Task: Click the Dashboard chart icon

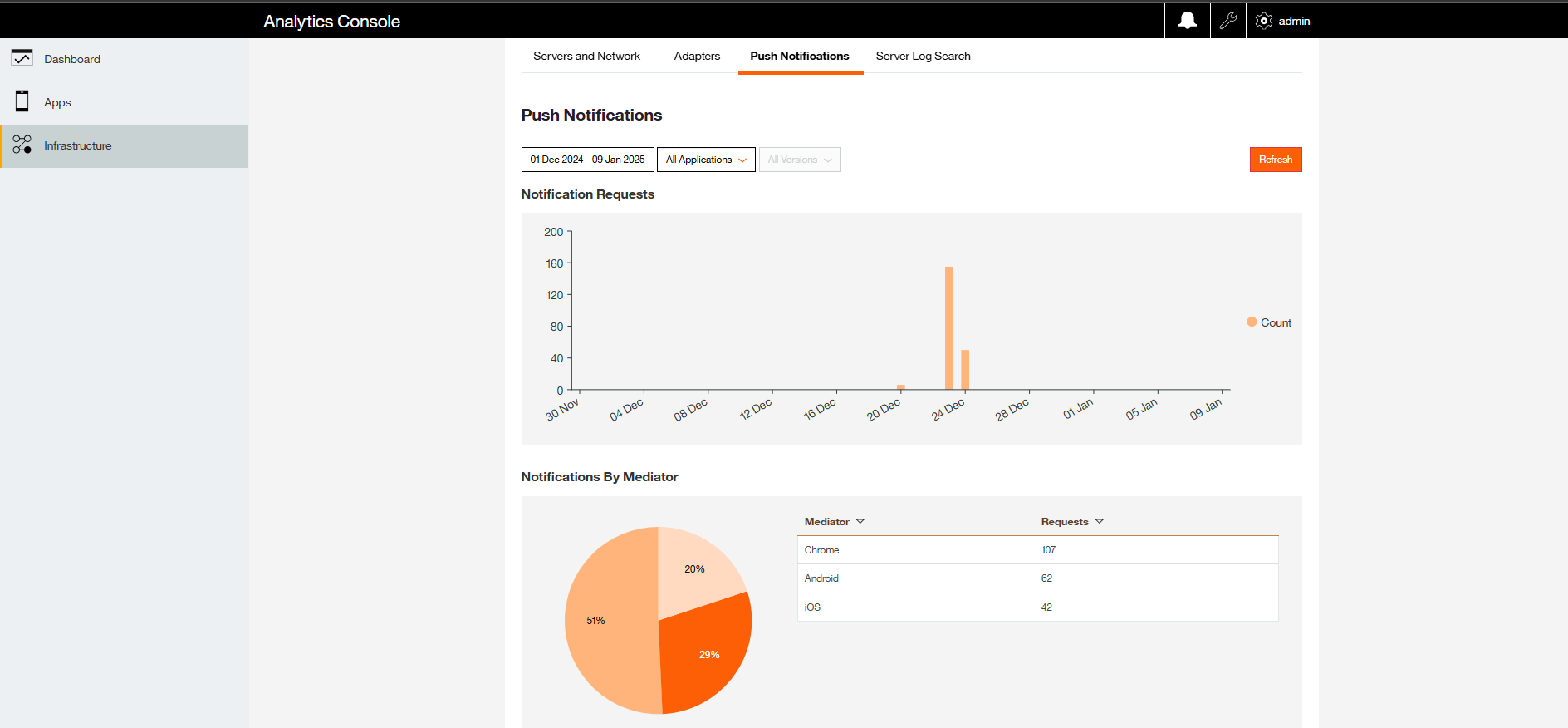Action: coord(22,58)
